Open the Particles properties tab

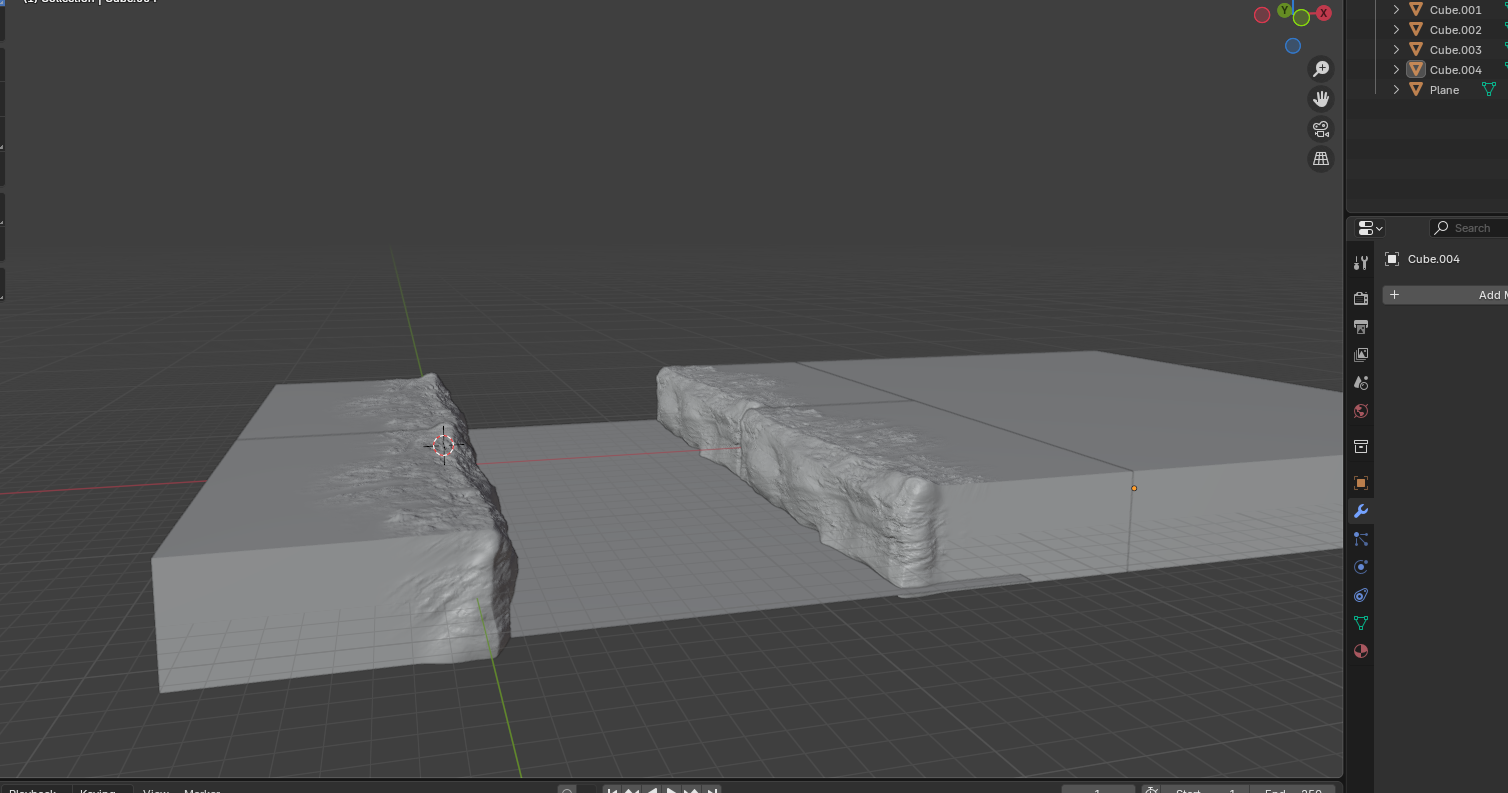(1360, 539)
